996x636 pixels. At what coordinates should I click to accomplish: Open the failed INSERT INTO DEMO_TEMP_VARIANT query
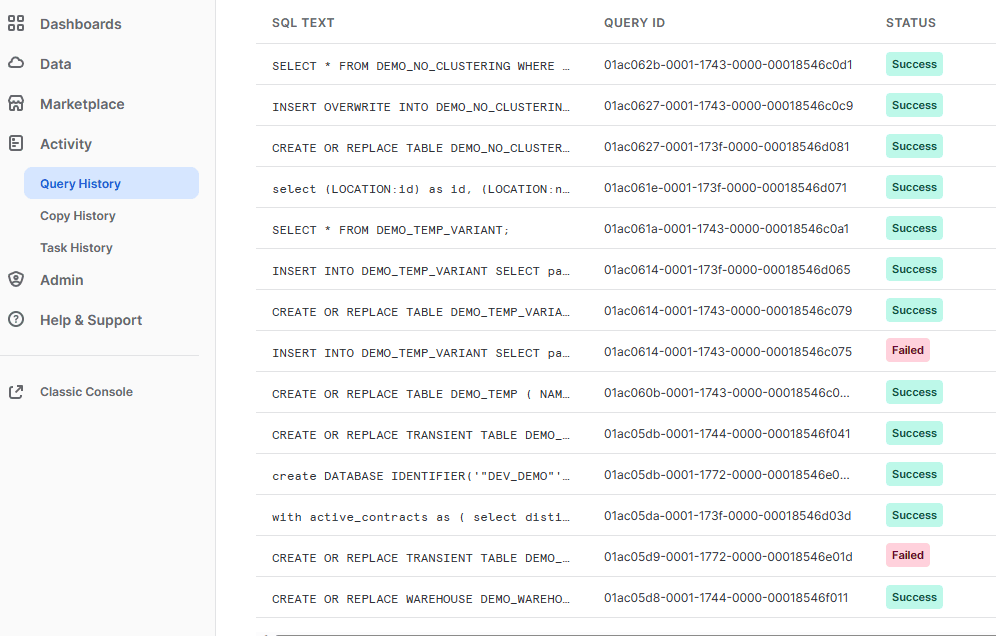420,352
